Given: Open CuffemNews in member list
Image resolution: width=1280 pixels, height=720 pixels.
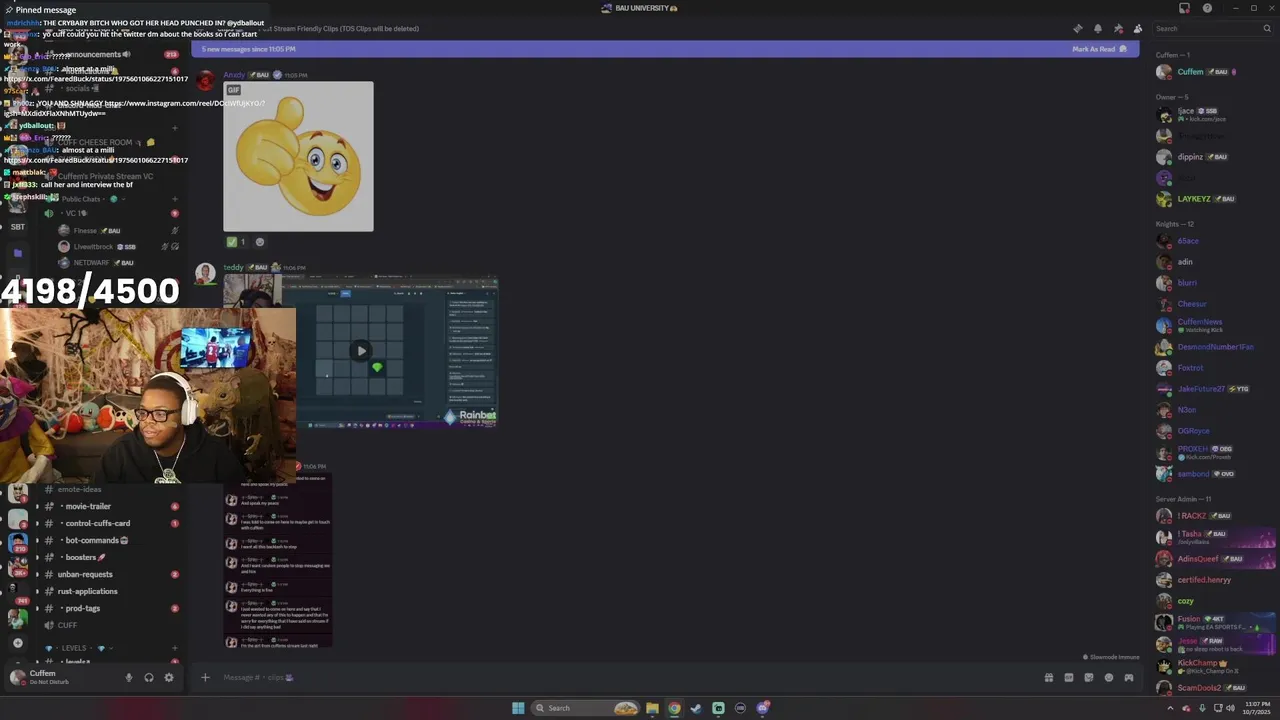Looking at the screenshot, I should tap(1213, 325).
